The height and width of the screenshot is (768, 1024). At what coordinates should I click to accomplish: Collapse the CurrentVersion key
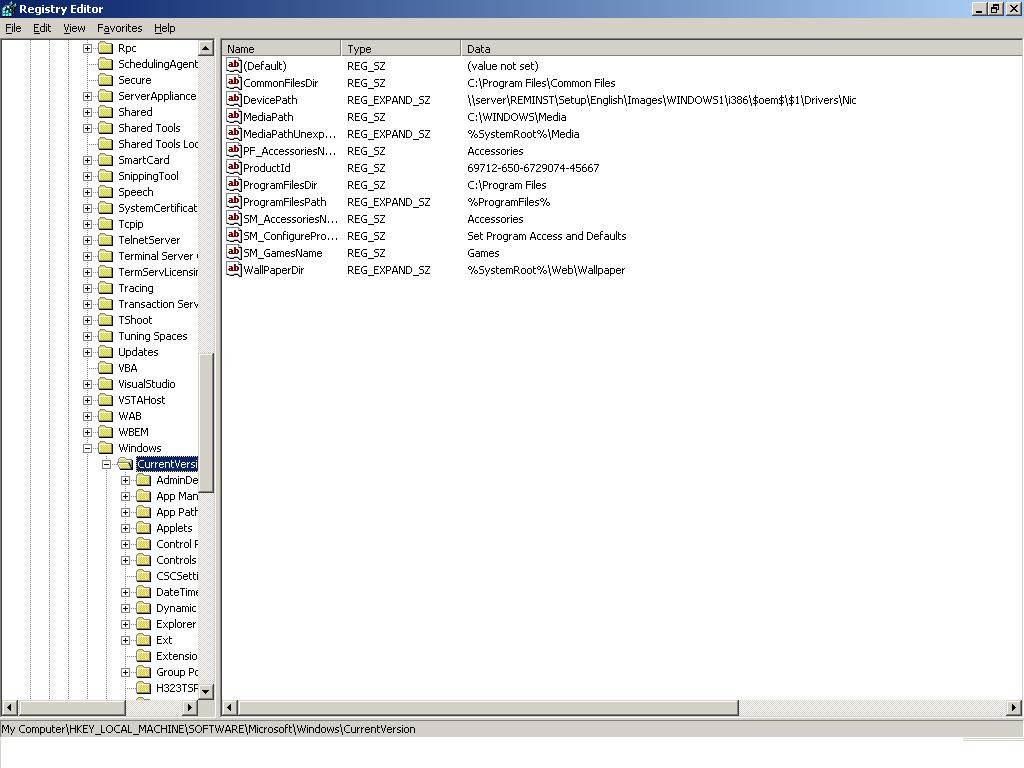[x=106, y=464]
